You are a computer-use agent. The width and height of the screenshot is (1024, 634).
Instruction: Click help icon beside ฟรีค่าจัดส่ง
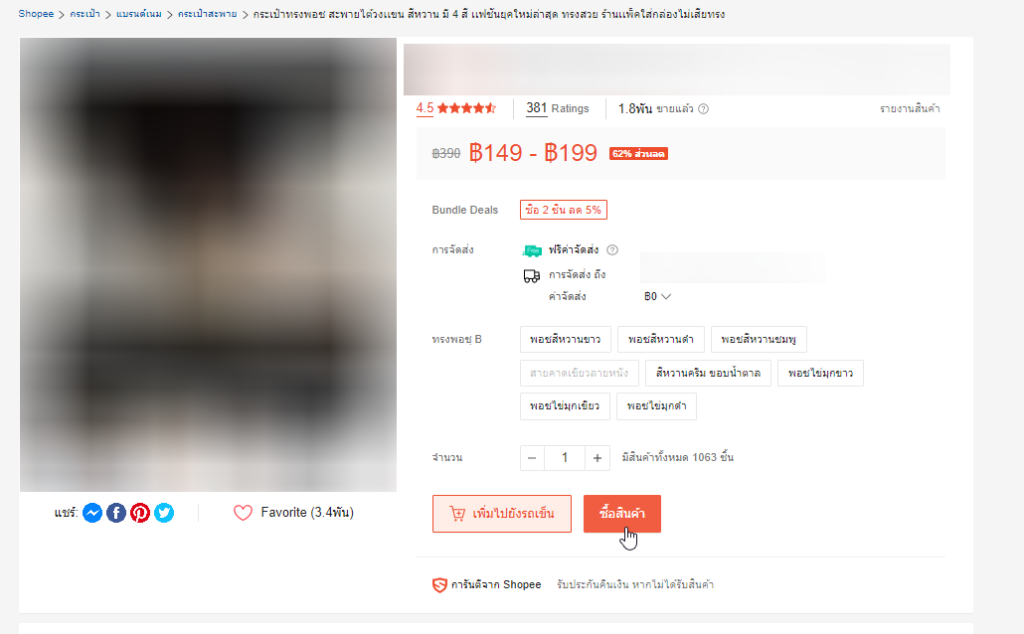coord(612,250)
